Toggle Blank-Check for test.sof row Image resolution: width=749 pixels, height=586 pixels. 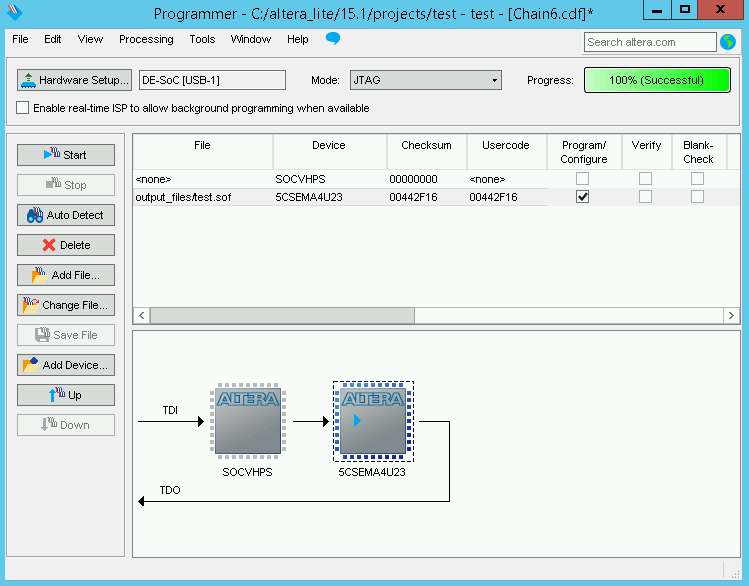click(x=697, y=197)
